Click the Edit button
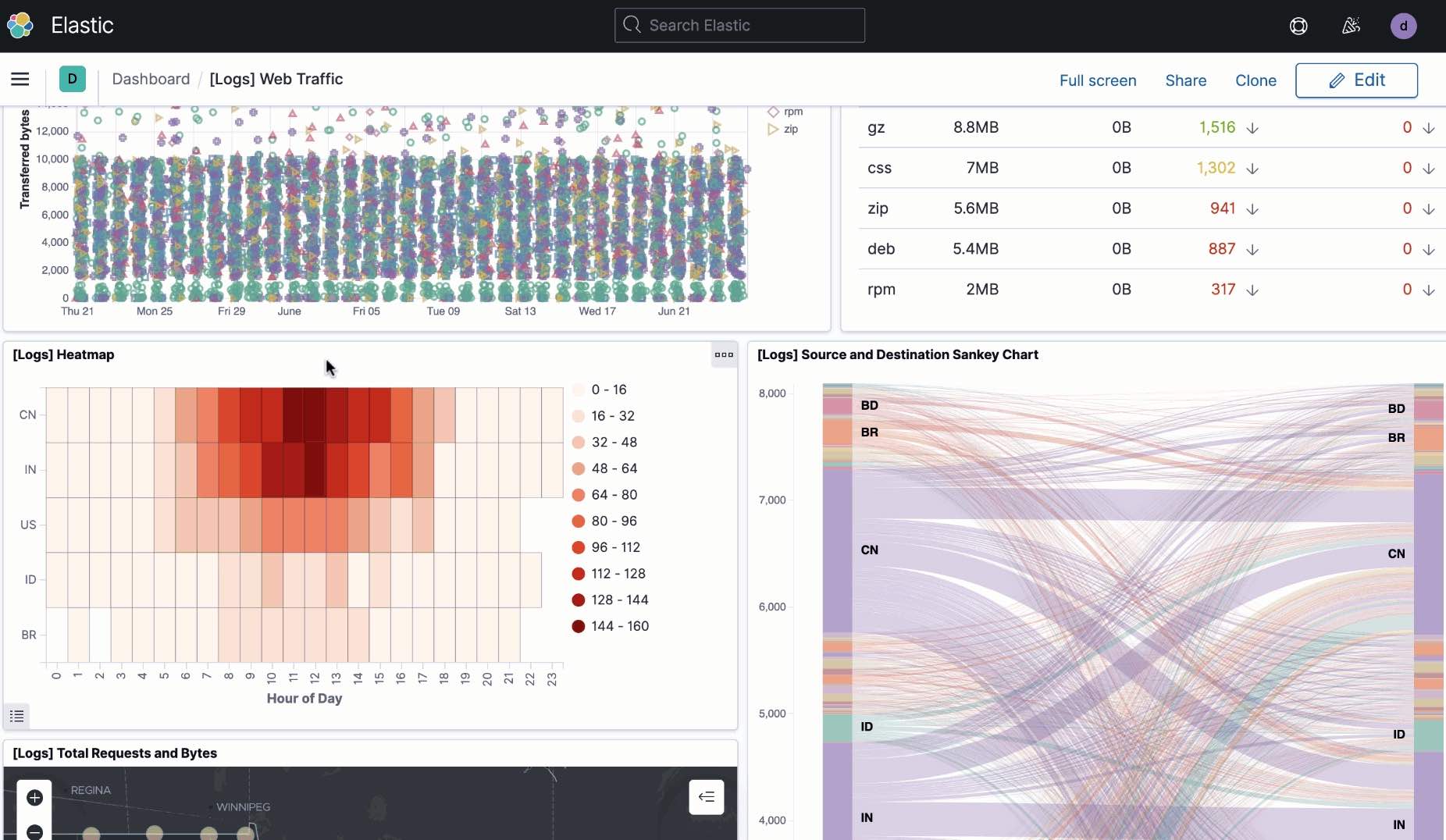Screen dimensions: 1446x840 click(1356, 80)
